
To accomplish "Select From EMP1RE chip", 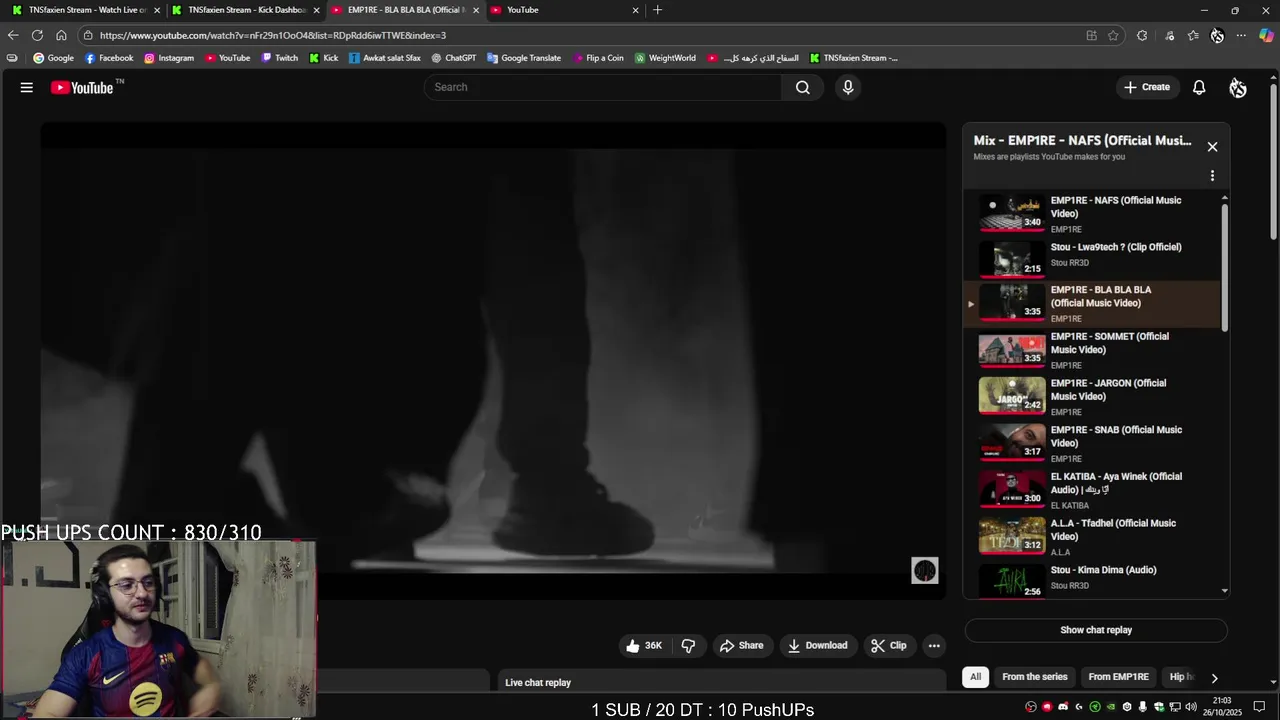I will coord(1118,677).
